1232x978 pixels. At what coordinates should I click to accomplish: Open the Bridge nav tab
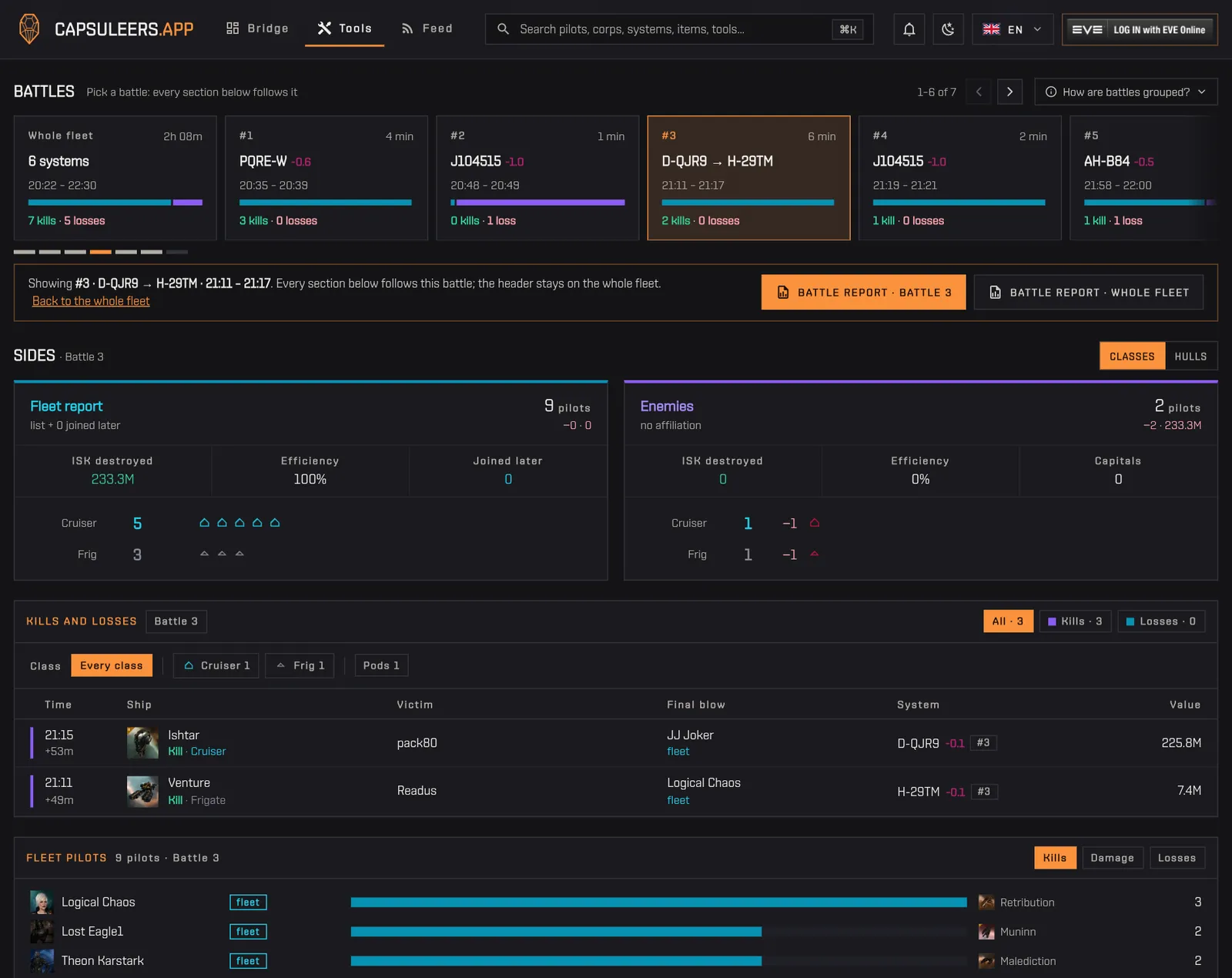(x=257, y=28)
